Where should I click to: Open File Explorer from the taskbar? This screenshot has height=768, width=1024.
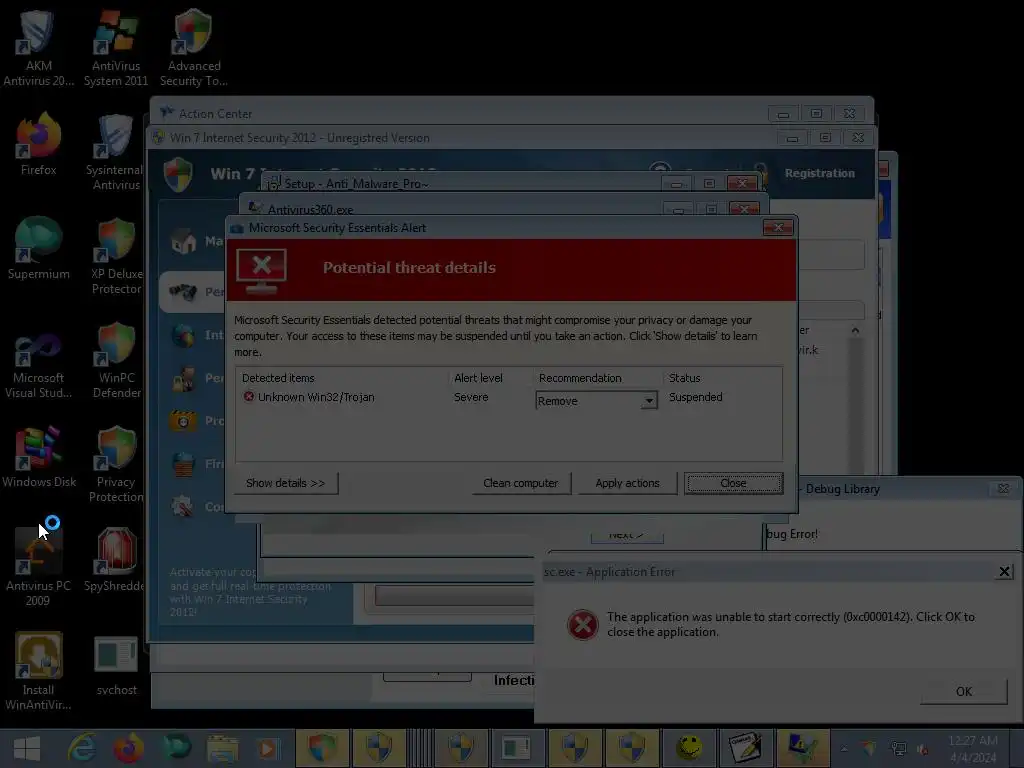tap(222, 748)
